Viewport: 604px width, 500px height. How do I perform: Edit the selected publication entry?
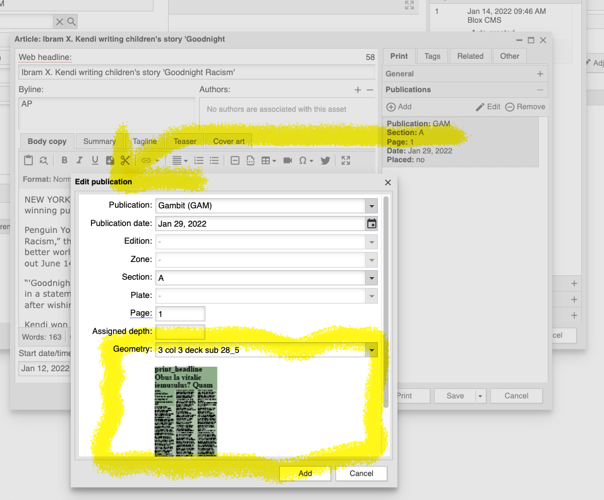488,107
